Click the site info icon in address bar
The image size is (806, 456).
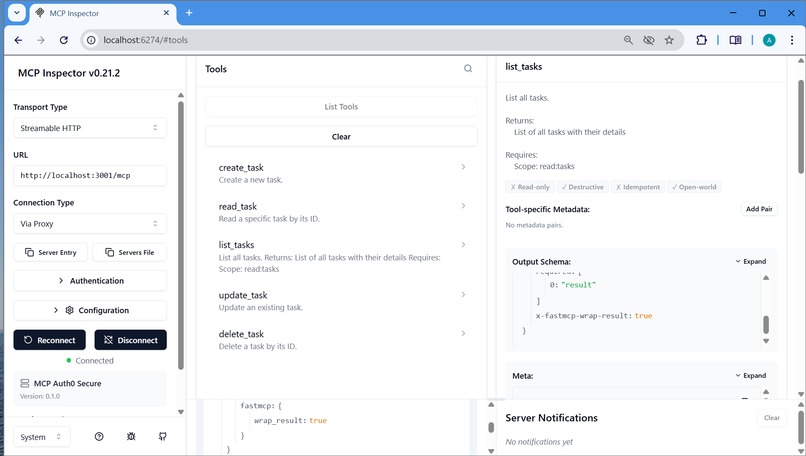coord(91,40)
